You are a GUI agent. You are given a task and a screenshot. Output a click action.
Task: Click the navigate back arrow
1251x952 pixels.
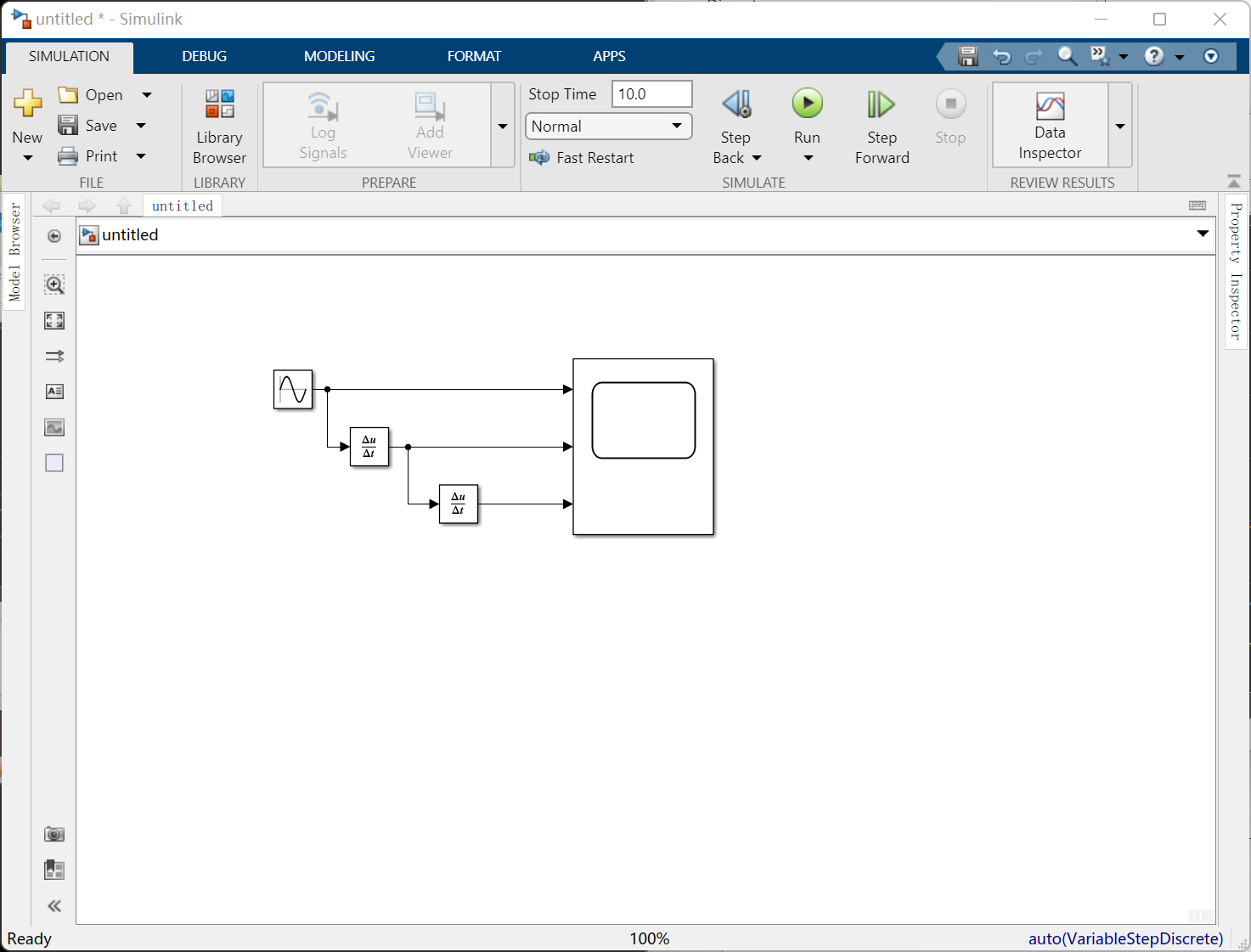click(51, 206)
